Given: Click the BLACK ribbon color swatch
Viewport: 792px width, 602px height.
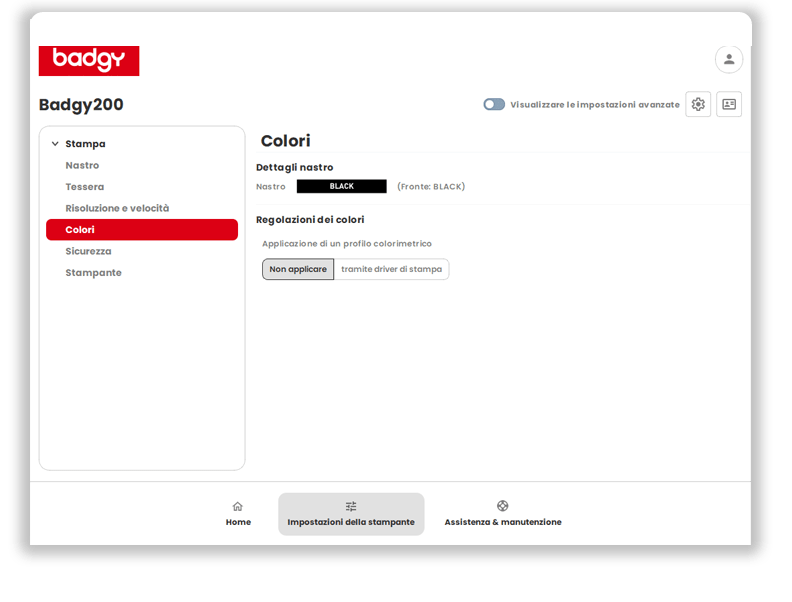Looking at the screenshot, I should [341, 186].
